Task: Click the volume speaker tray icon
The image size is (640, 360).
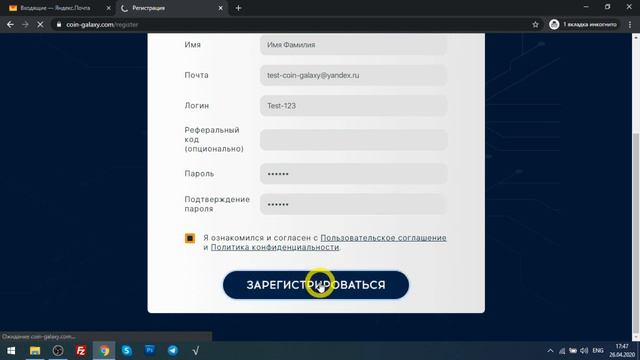Action: [584, 351]
